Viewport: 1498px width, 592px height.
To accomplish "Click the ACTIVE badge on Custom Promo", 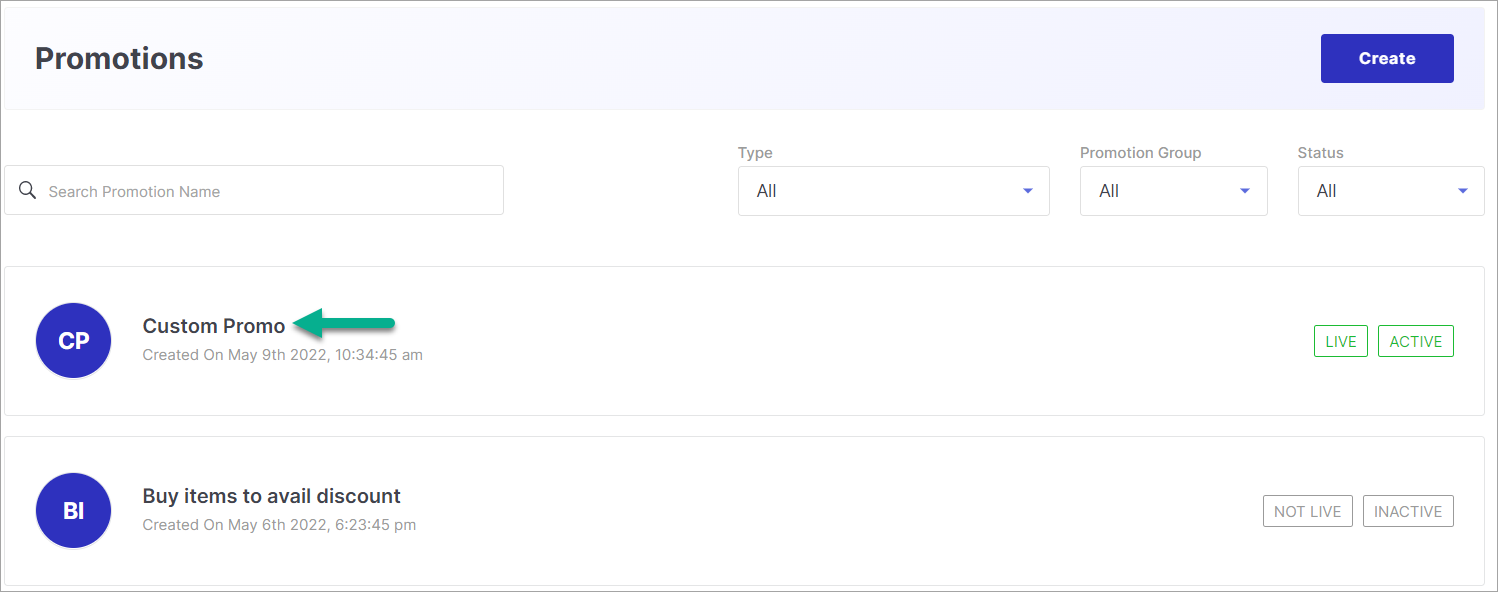I will tap(1415, 341).
